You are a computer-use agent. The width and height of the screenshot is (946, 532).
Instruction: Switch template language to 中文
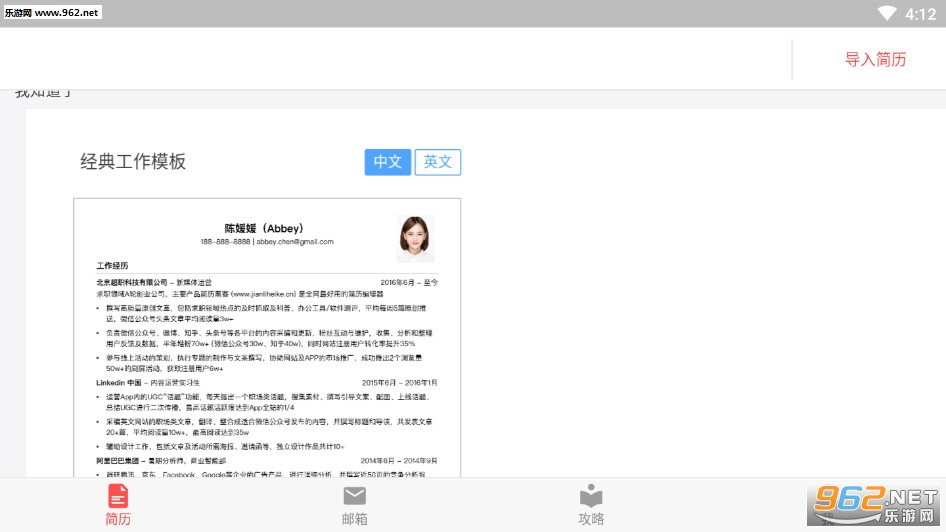[x=388, y=162]
